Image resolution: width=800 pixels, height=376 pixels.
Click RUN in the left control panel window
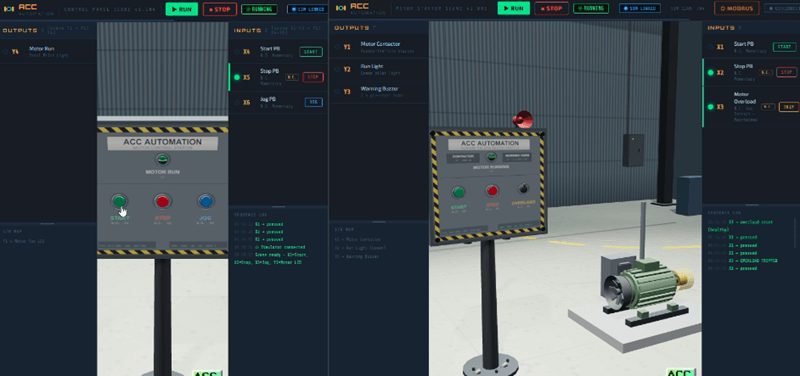182,9
